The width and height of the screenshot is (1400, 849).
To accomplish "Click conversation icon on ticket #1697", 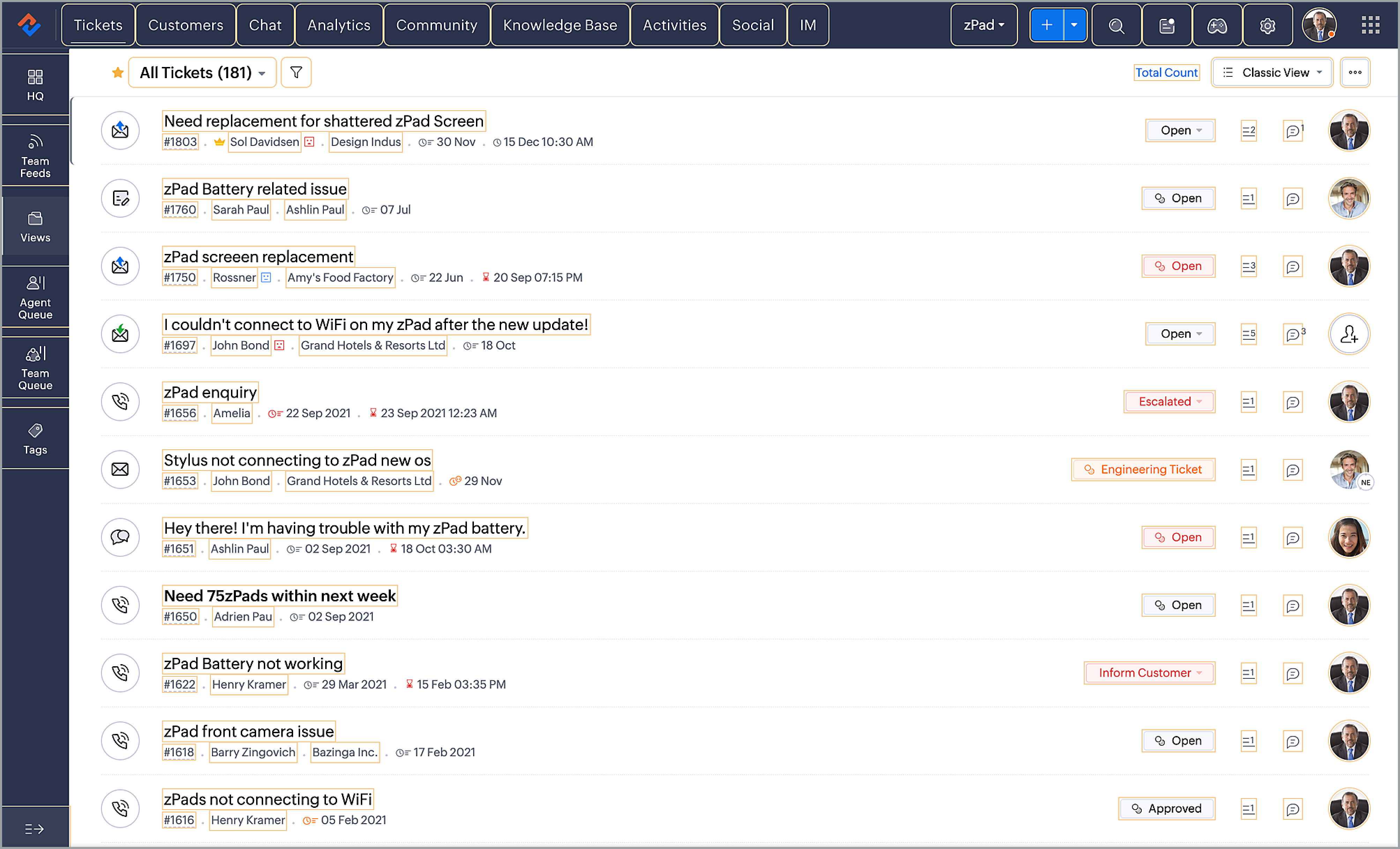I will pyautogui.click(x=1293, y=335).
